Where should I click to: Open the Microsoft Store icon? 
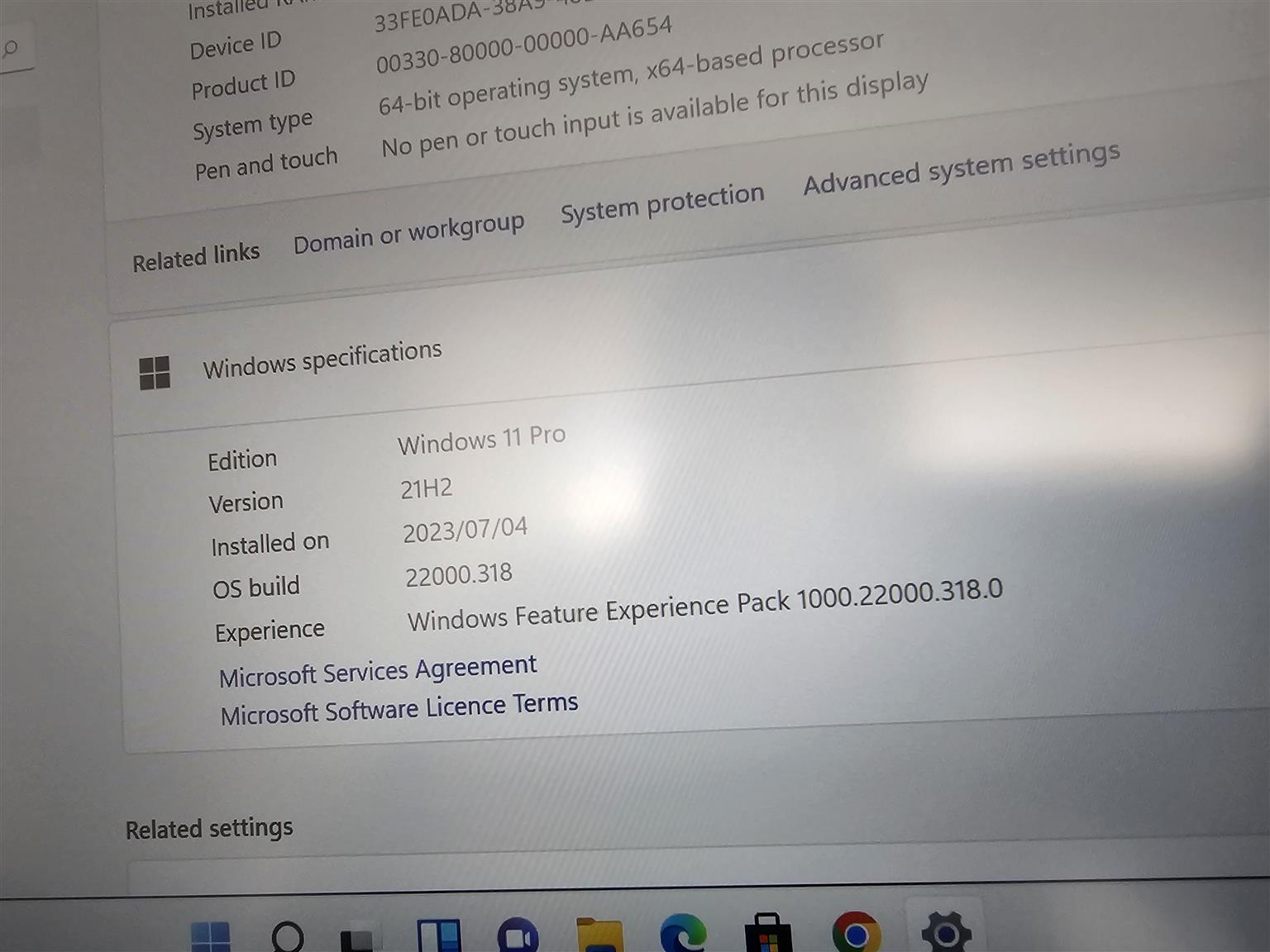[768, 935]
